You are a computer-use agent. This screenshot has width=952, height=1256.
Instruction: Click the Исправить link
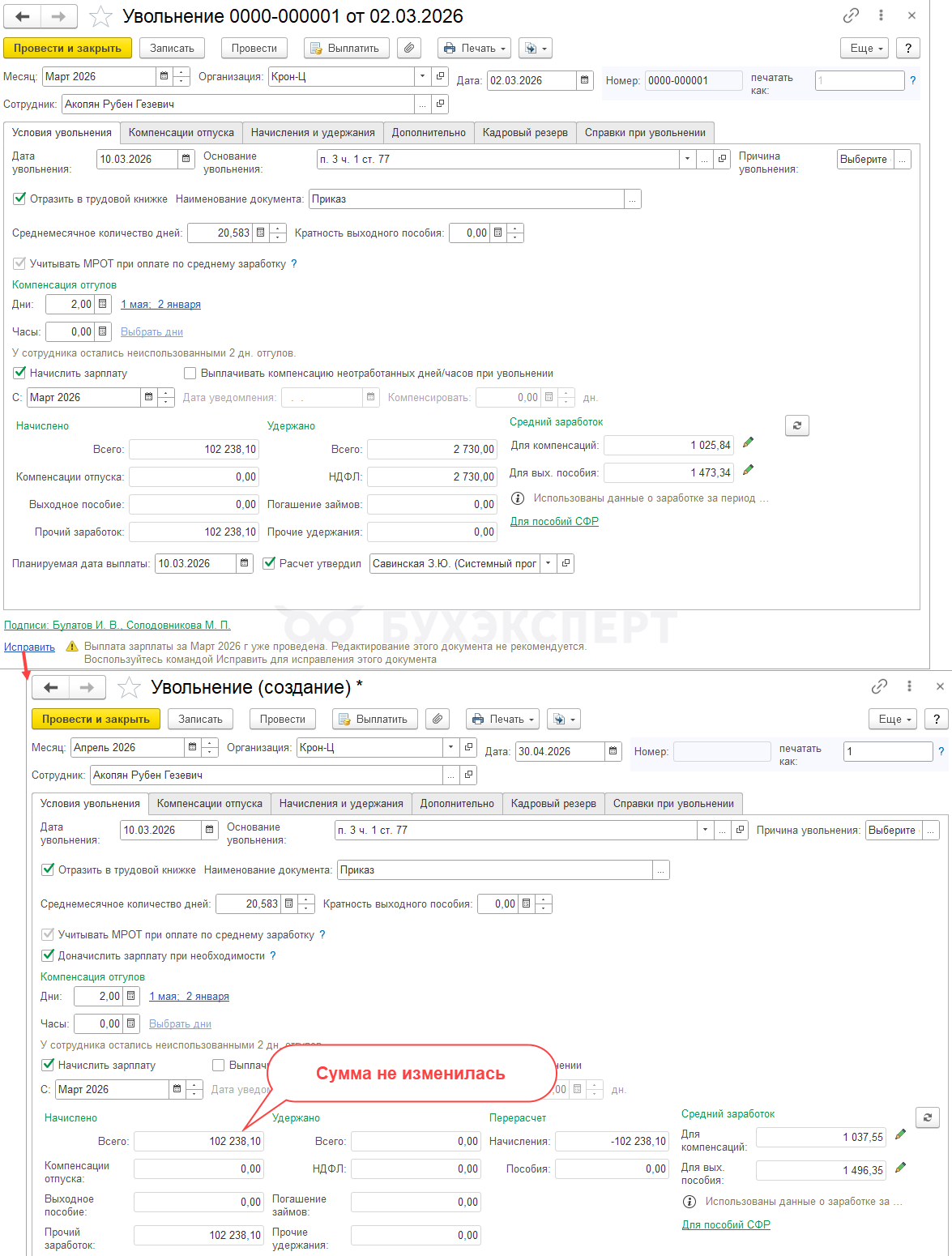pos(29,647)
